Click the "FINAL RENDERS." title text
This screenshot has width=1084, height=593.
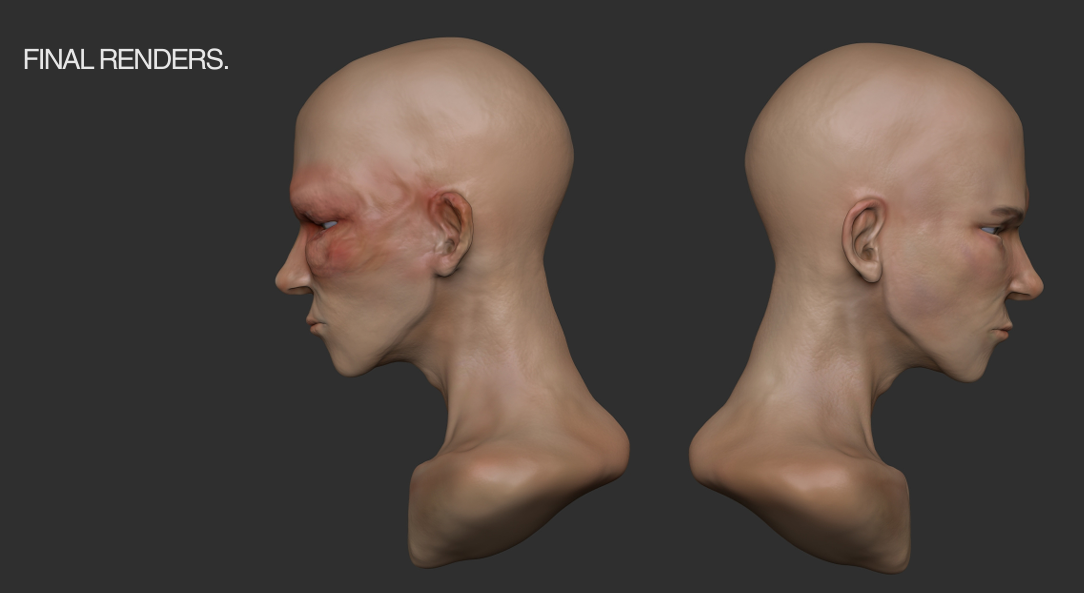point(126,60)
